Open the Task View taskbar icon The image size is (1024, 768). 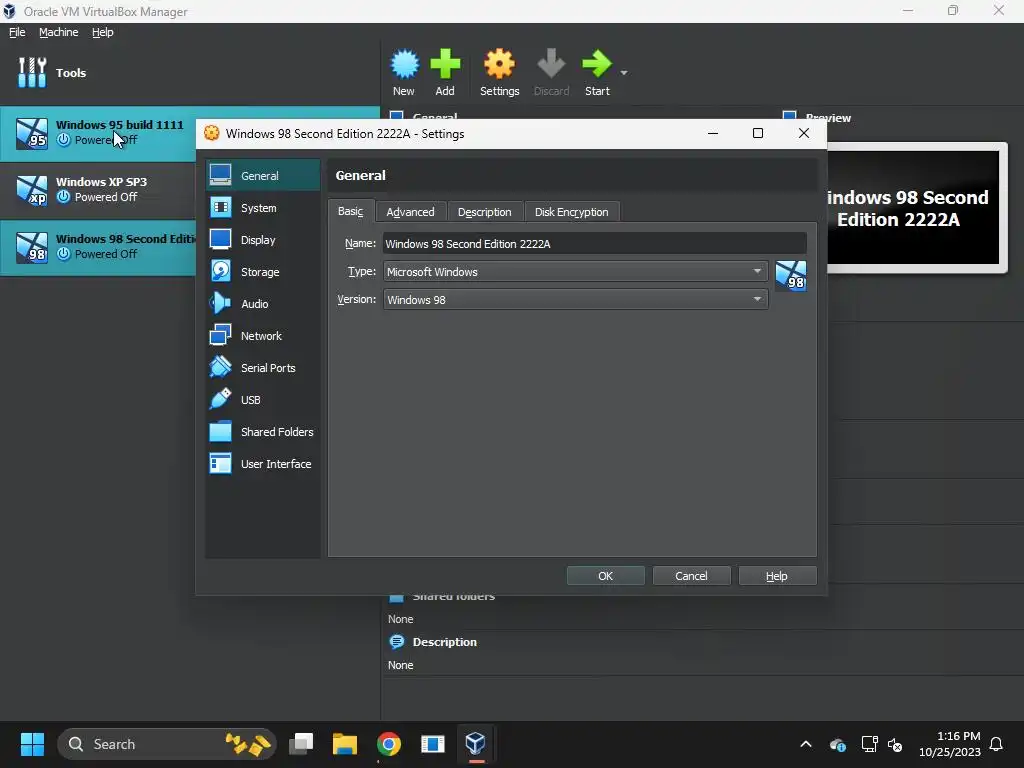click(301, 744)
